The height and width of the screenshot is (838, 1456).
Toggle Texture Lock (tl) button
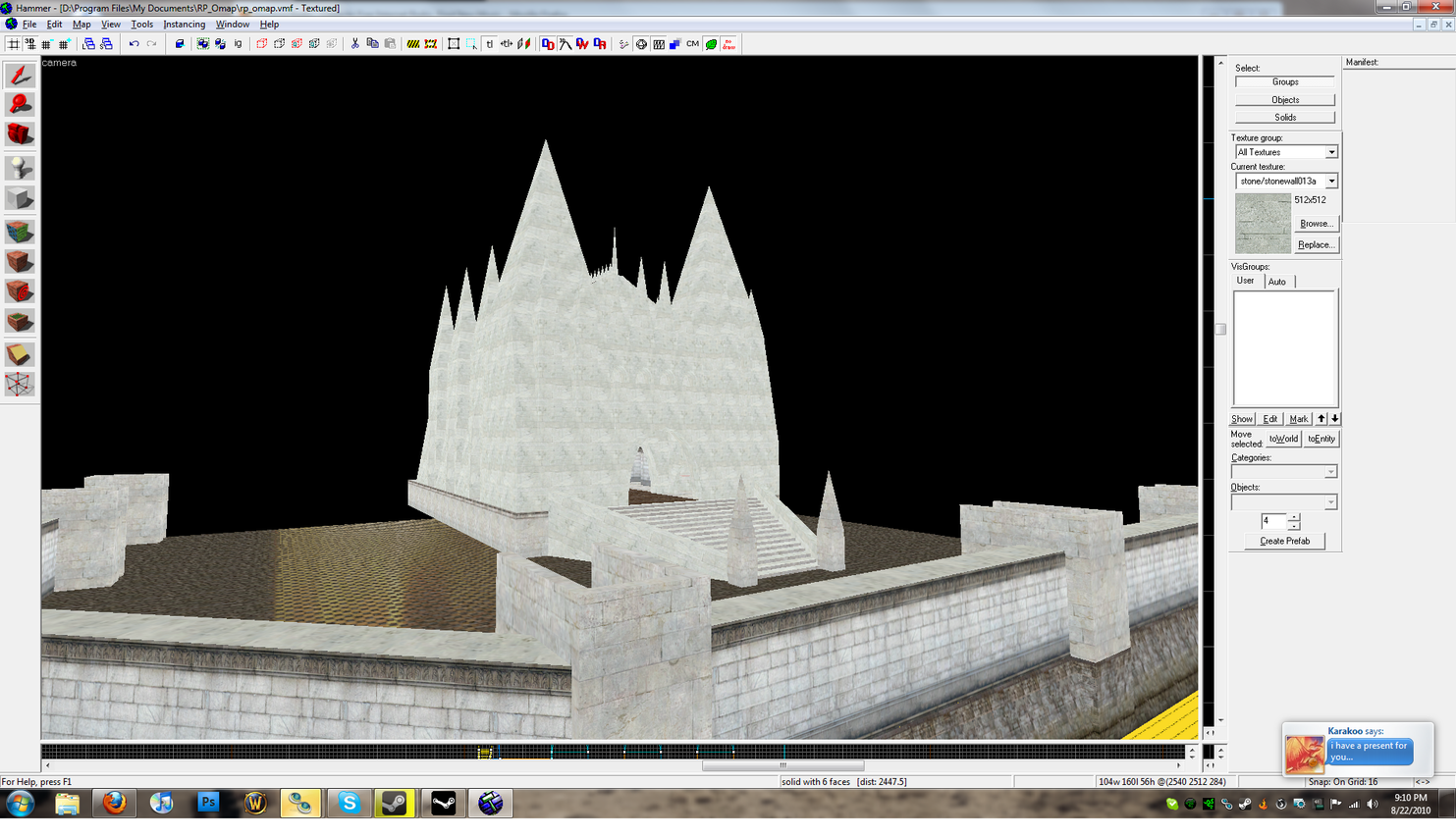pyautogui.click(x=490, y=44)
